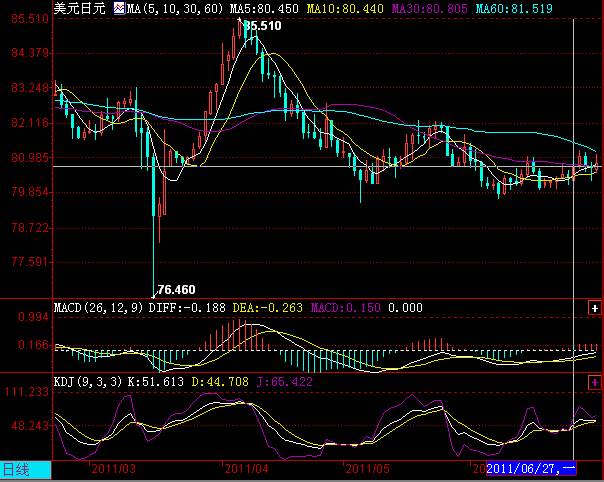
Task: Click the 2011/04 date axis label
Action: pyautogui.click(x=246, y=469)
